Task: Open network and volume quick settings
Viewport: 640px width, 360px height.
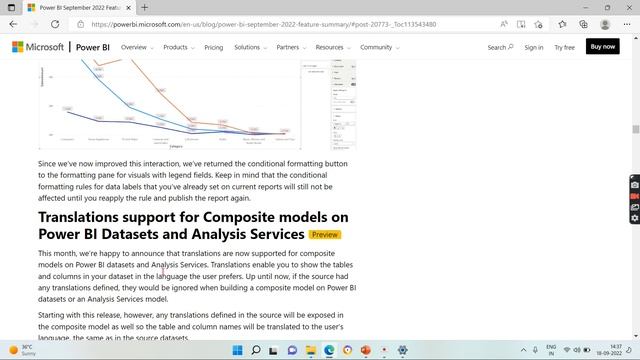Action: click(x=577, y=350)
